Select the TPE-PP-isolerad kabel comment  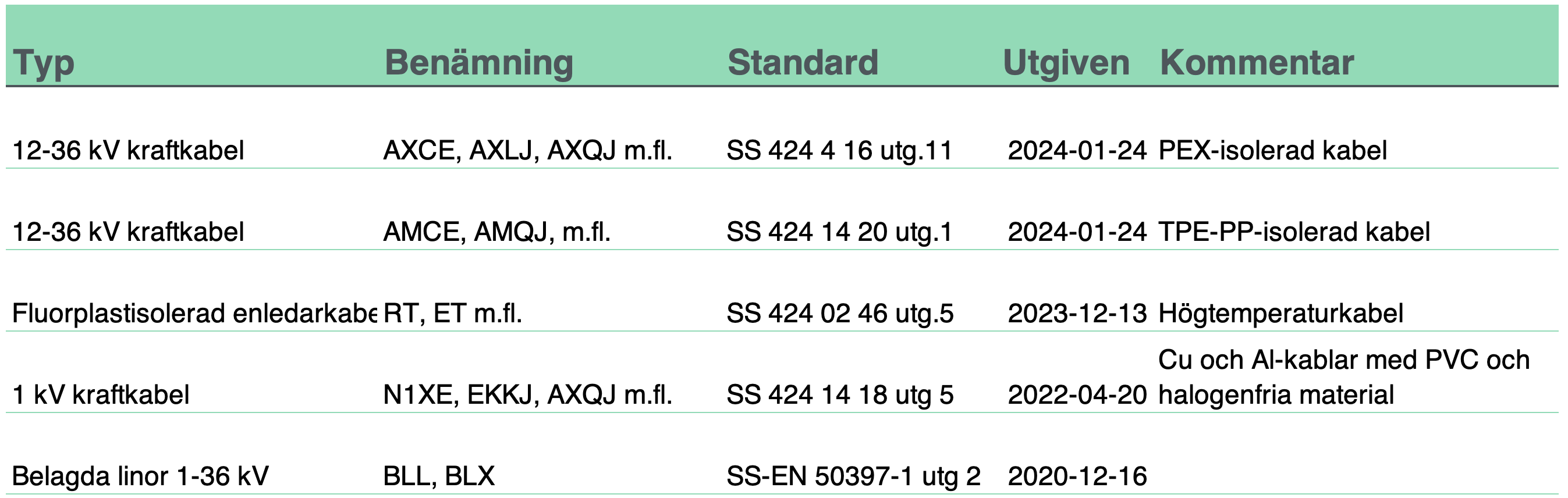(x=1293, y=232)
